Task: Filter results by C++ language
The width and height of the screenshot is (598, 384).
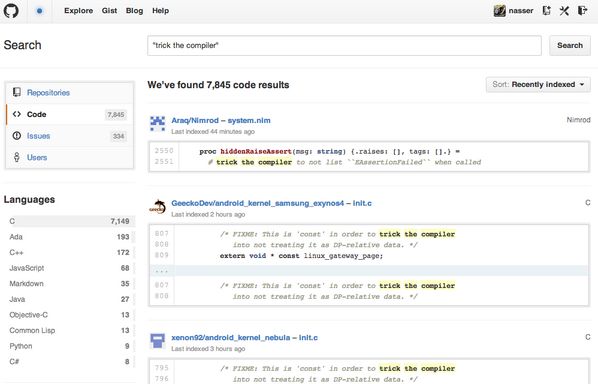Action: (69, 252)
